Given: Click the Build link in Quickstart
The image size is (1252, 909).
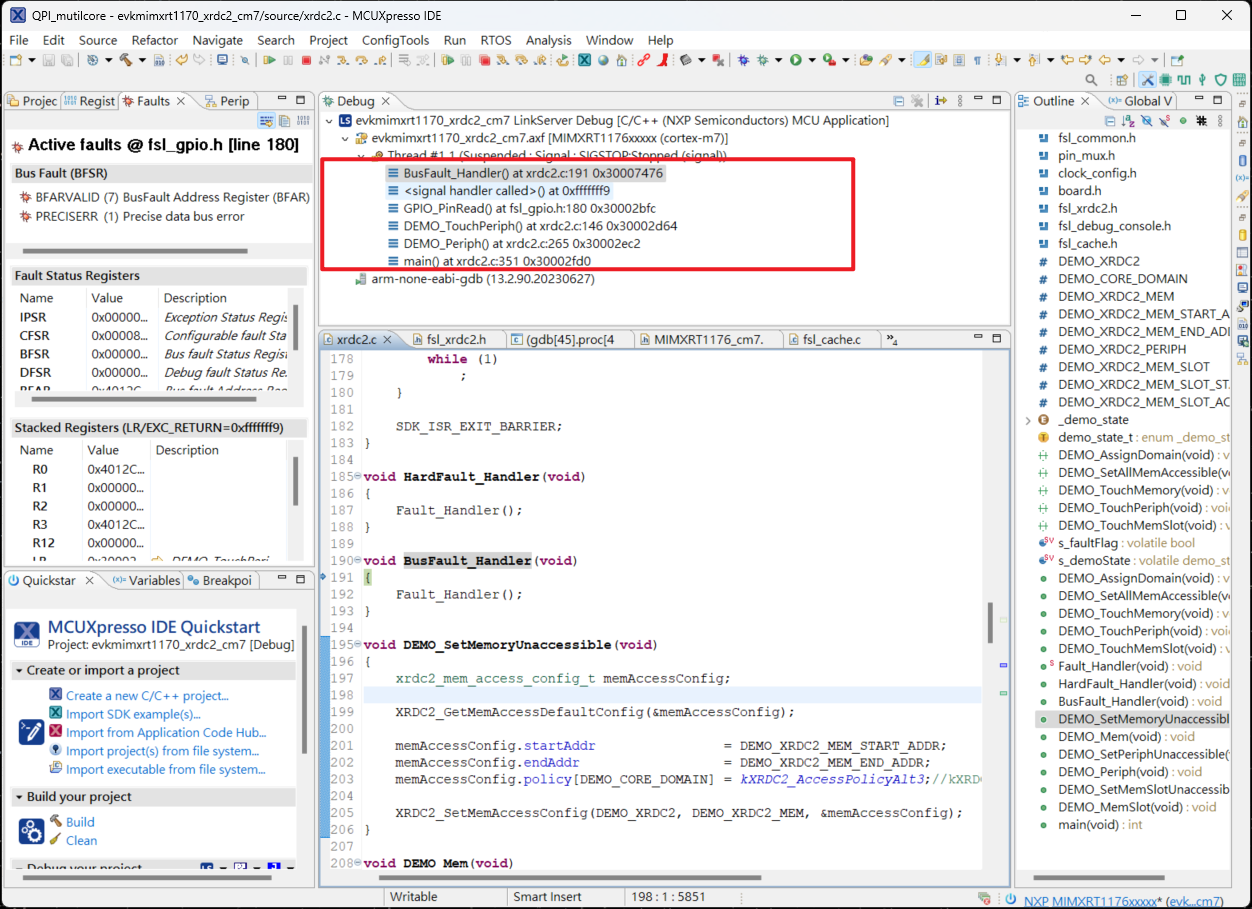Looking at the screenshot, I should click(80, 822).
